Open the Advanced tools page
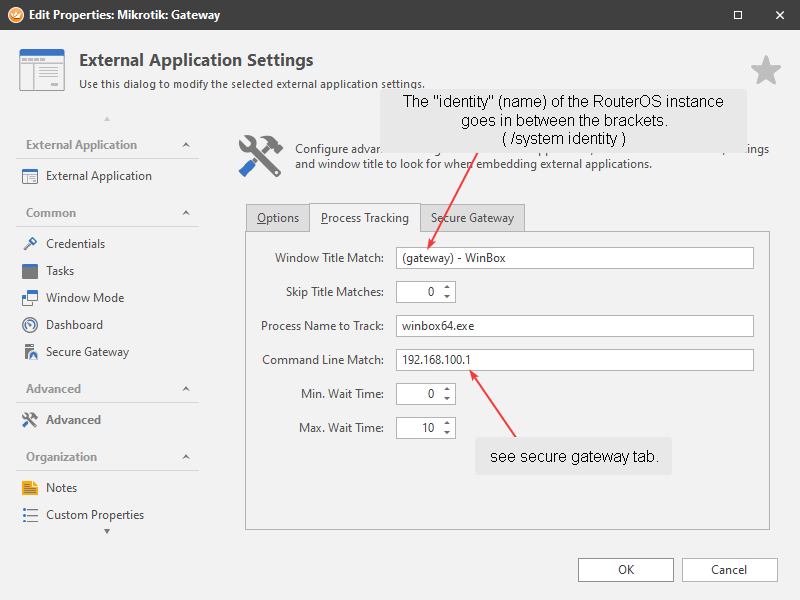 coord(72,420)
